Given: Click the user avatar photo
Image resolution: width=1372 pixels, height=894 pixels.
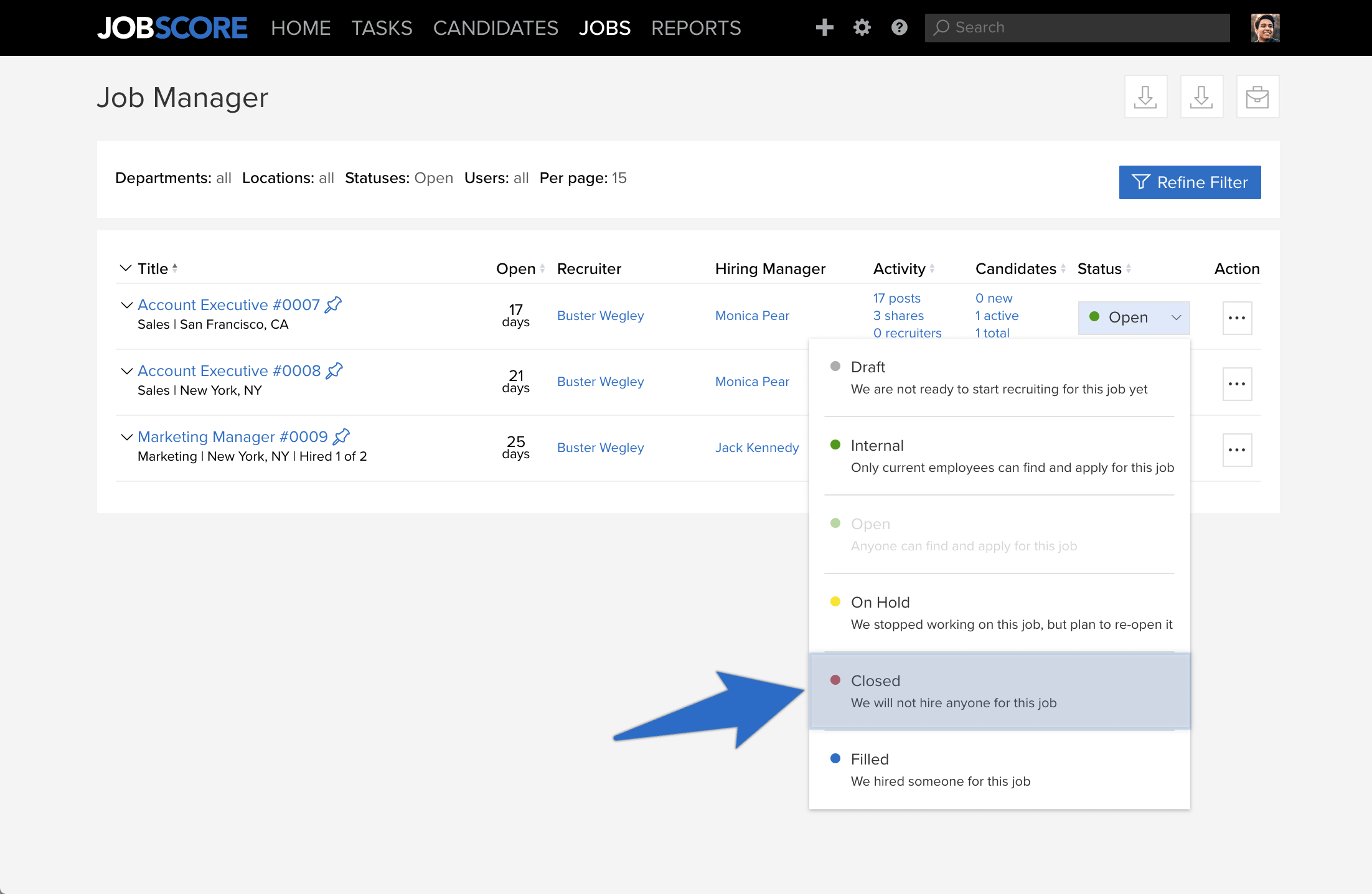Looking at the screenshot, I should (x=1265, y=28).
